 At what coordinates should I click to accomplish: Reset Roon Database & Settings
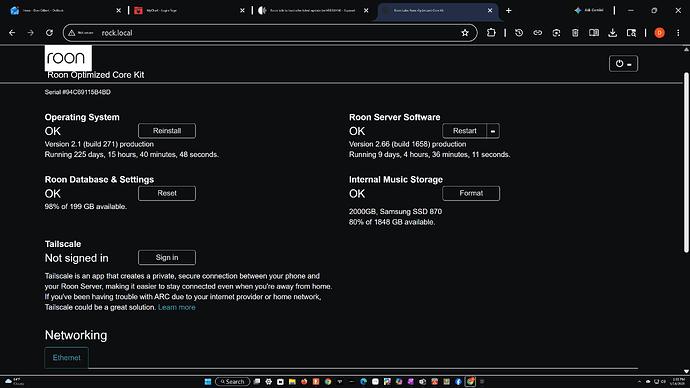[x=167, y=193]
